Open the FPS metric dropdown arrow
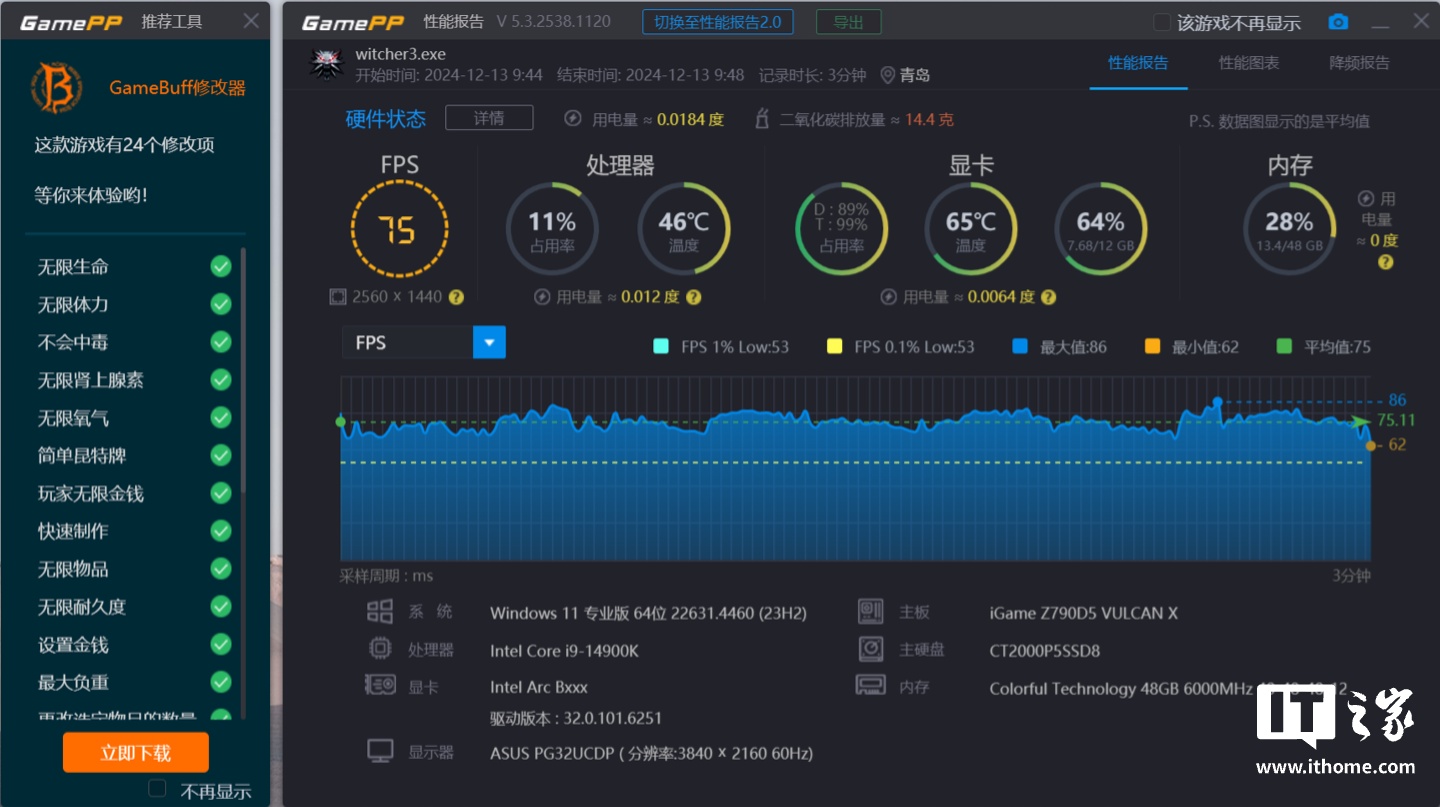This screenshot has width=1440, height=807. (x=489, y=342)
